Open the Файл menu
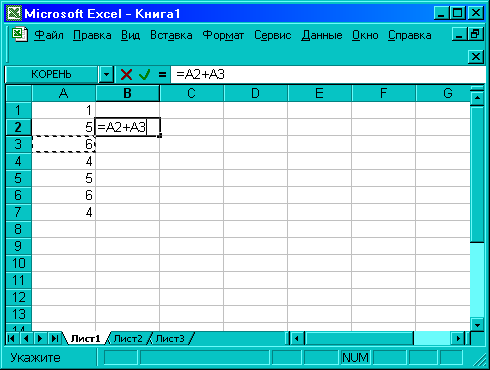Viewport: 490px width, 370px height. point(49,35)
